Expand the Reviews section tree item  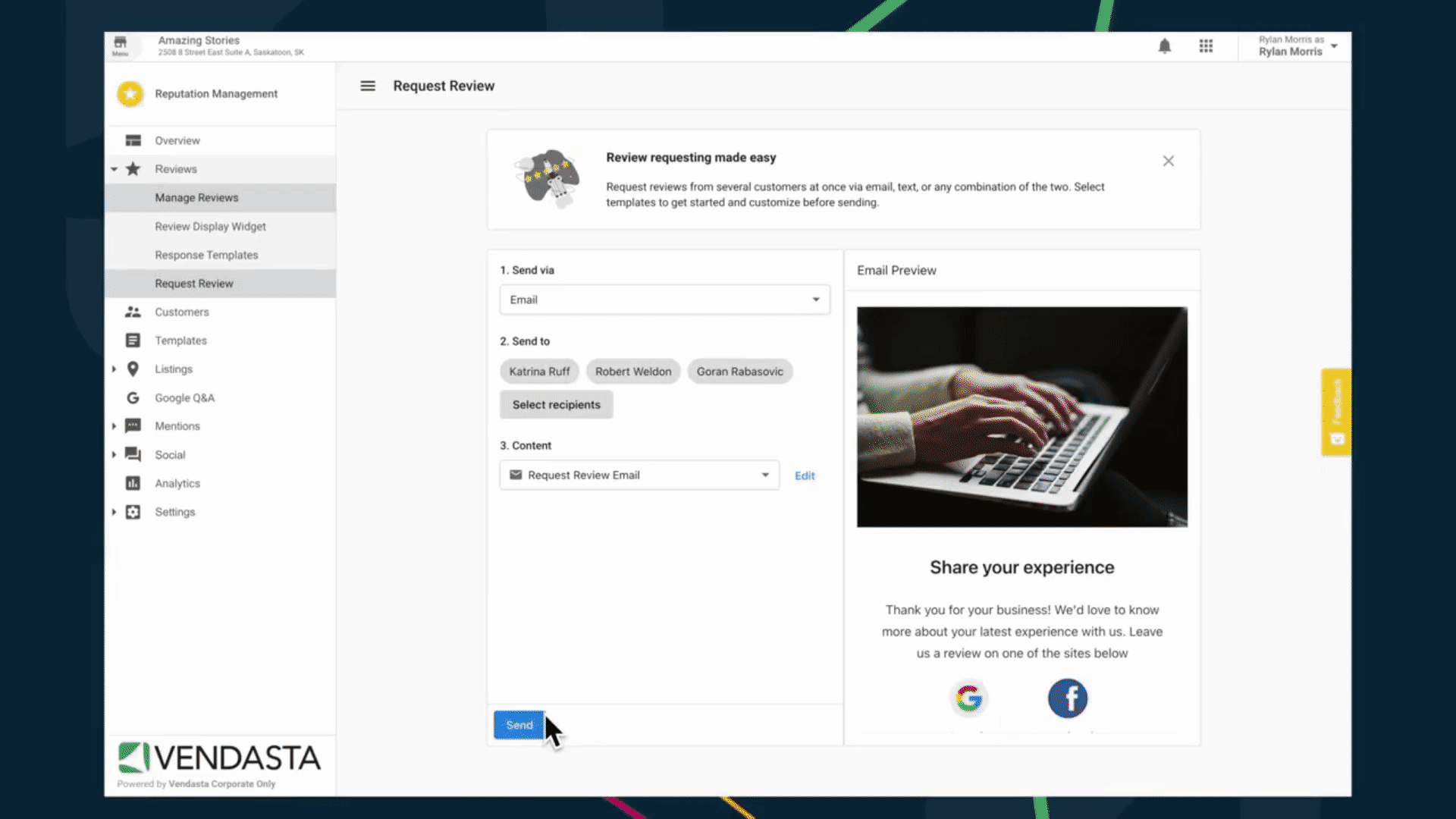[x=113, y=168]
